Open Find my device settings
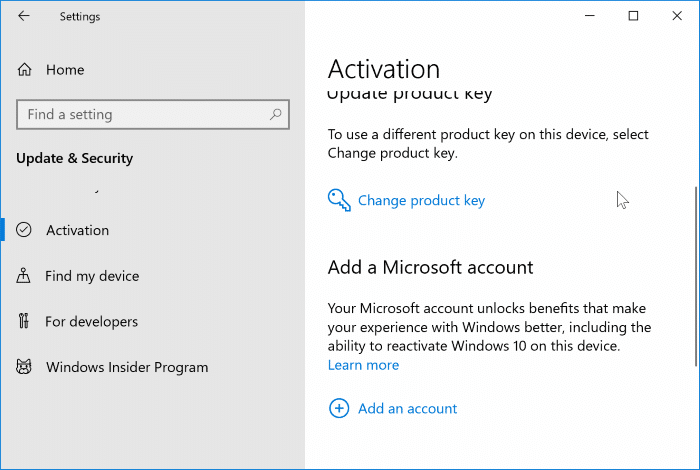Screen dimensions: 700x470 point(92,276)
